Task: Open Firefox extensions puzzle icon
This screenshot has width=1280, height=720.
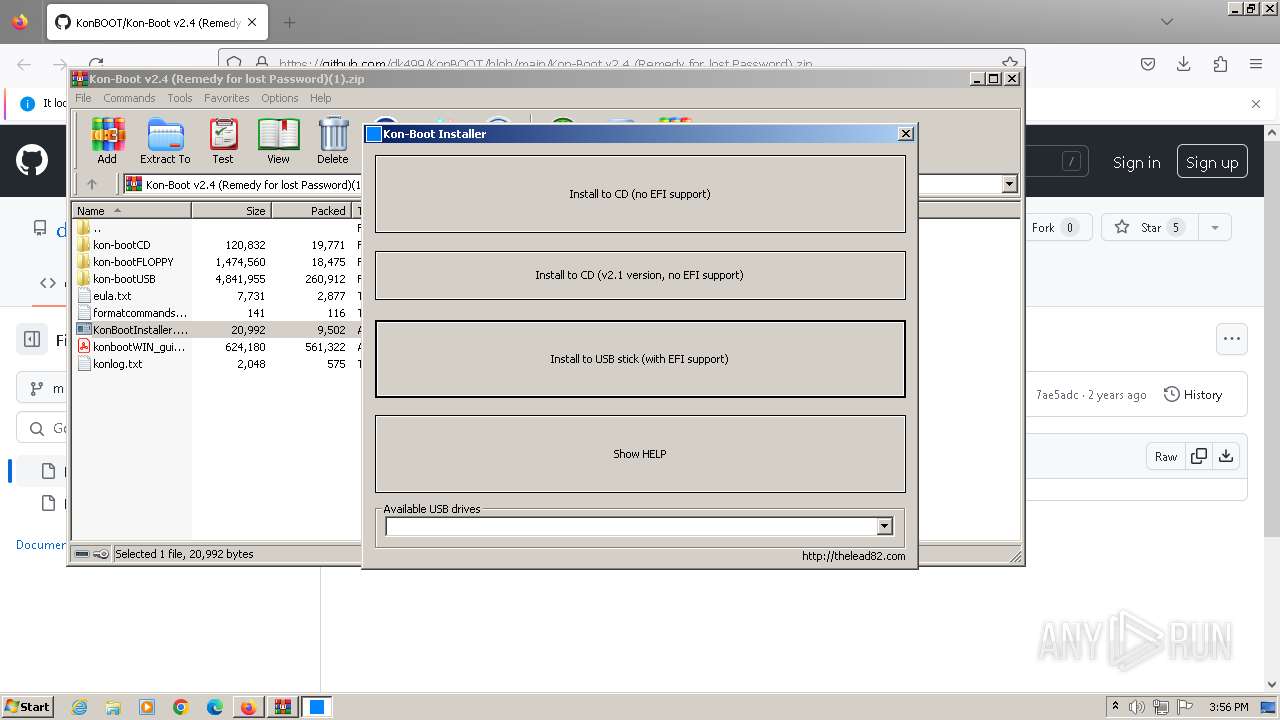Action: pos(1220,64)
